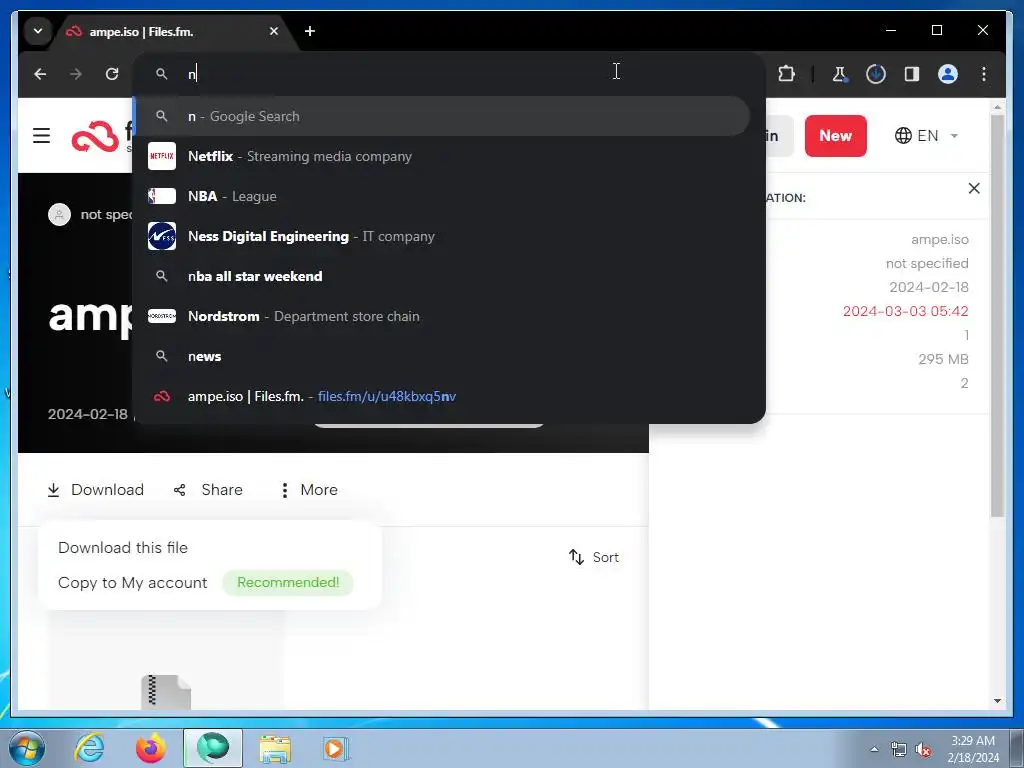
Task: Open the More options menu
Action: (x=309, y=490)
